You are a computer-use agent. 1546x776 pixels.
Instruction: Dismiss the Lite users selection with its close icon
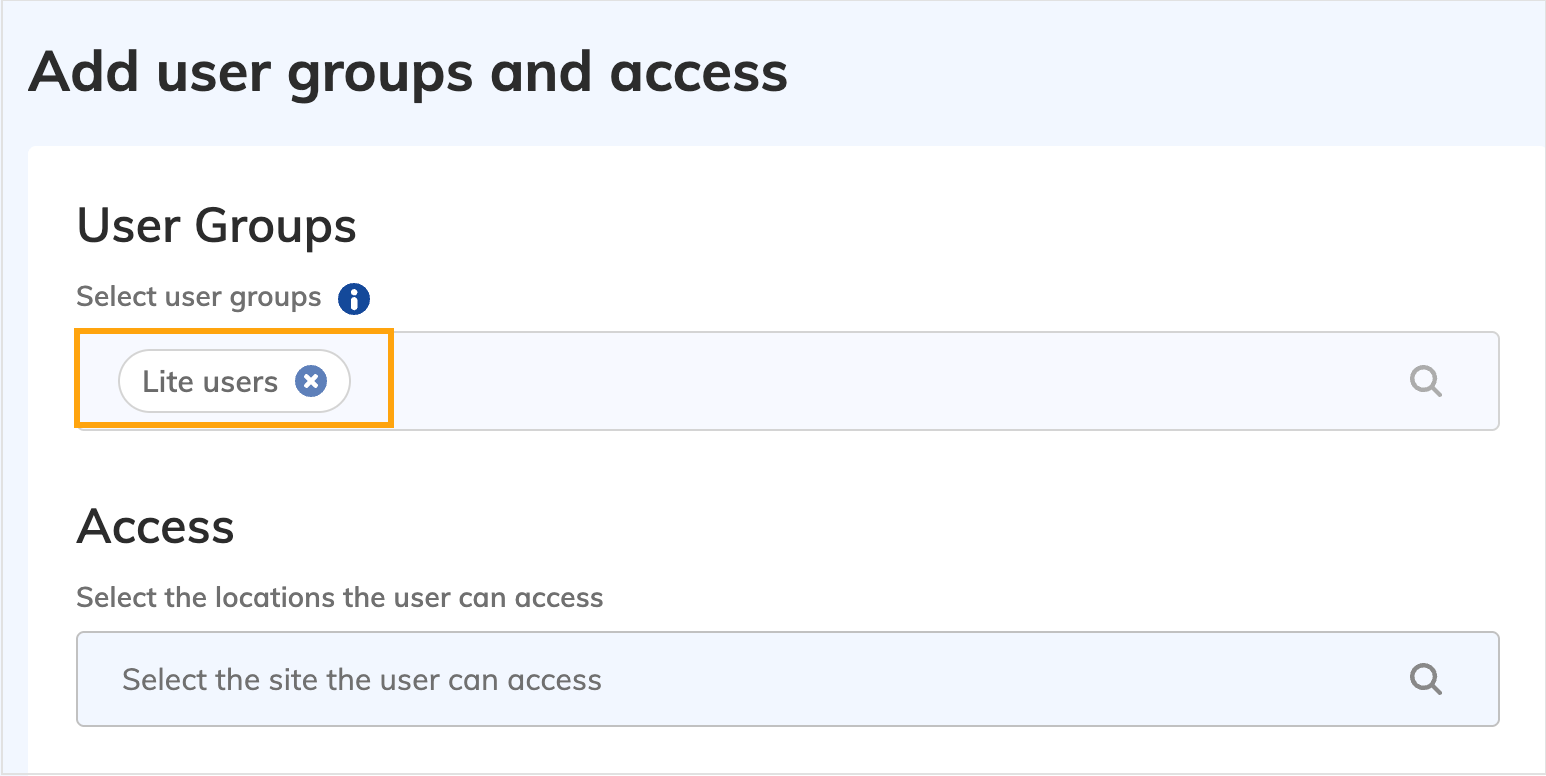click(x=311, y=380)
